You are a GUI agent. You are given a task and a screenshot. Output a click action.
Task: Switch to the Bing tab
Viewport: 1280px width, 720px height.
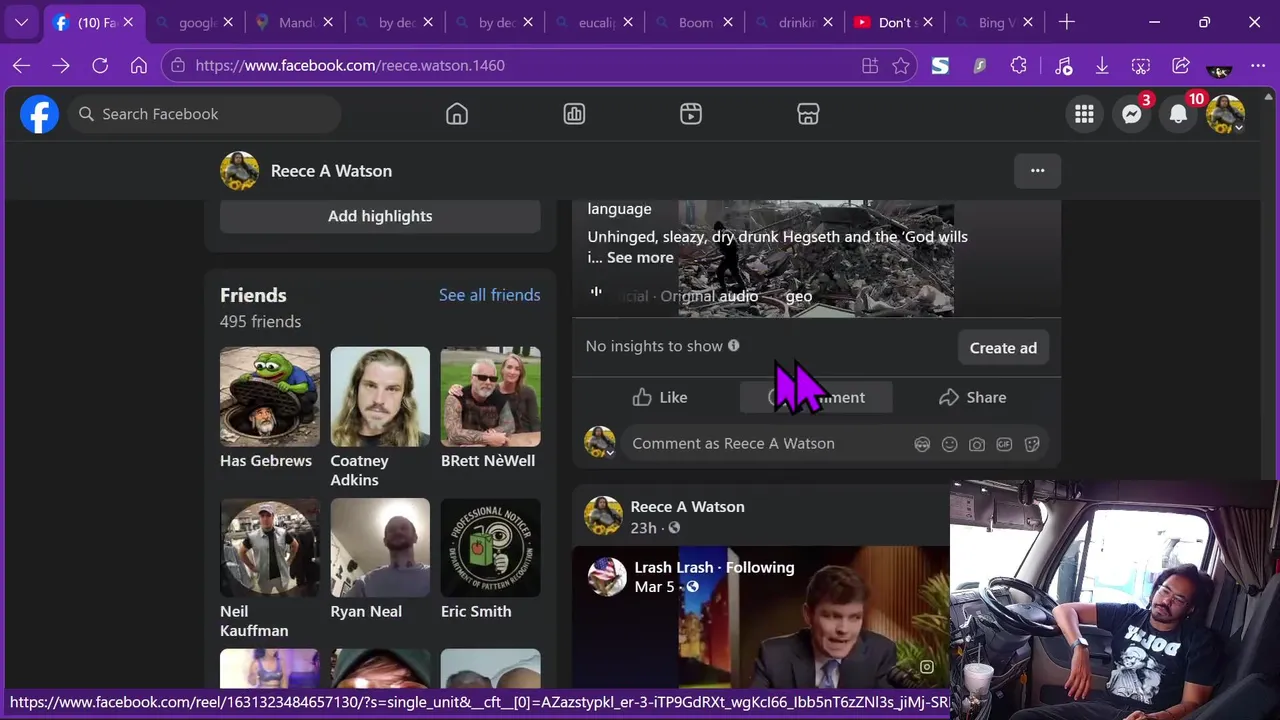(x=996, y=22)
